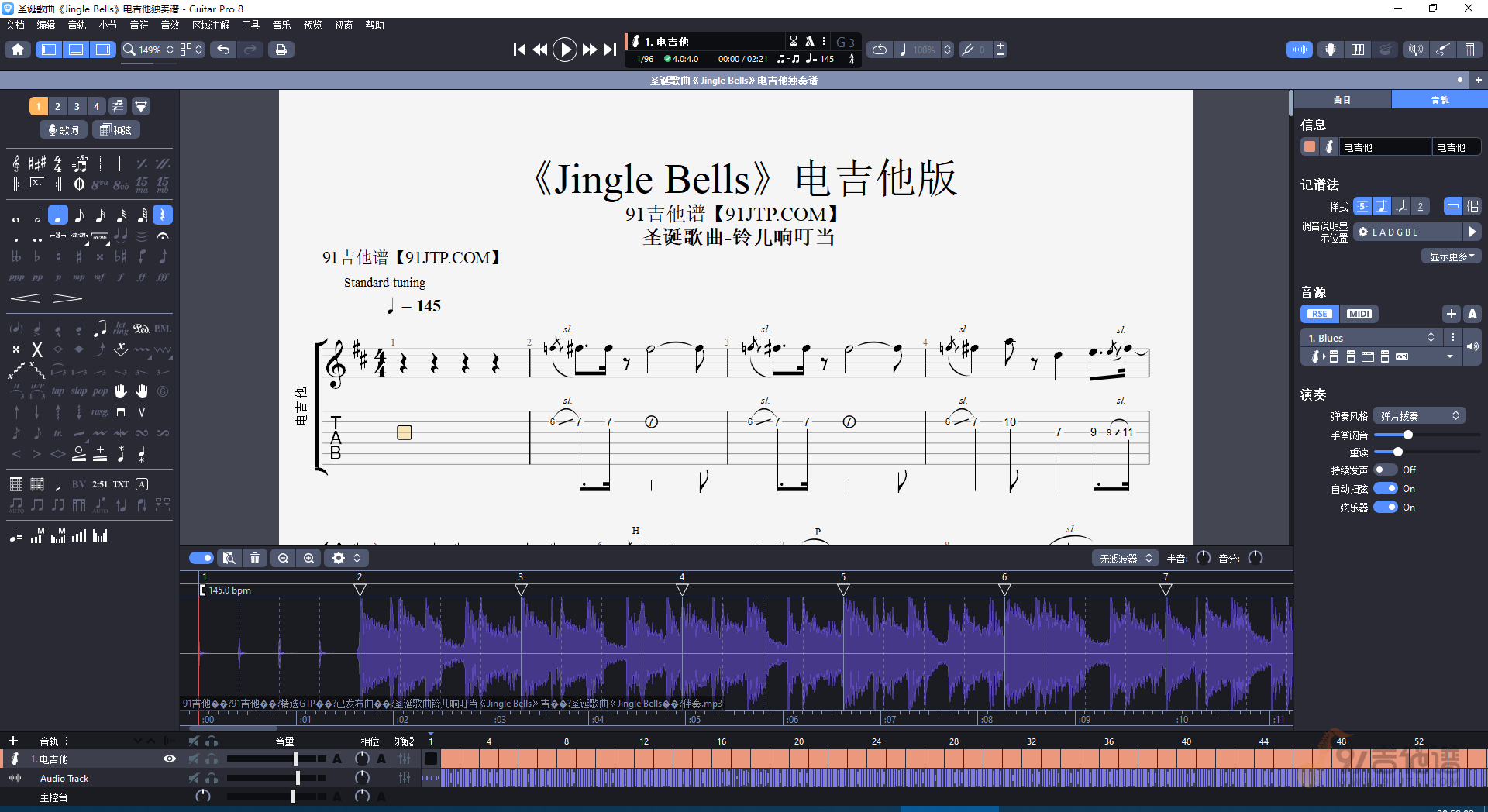Hide the 电吉他 track with eye icon

[169, 759]
